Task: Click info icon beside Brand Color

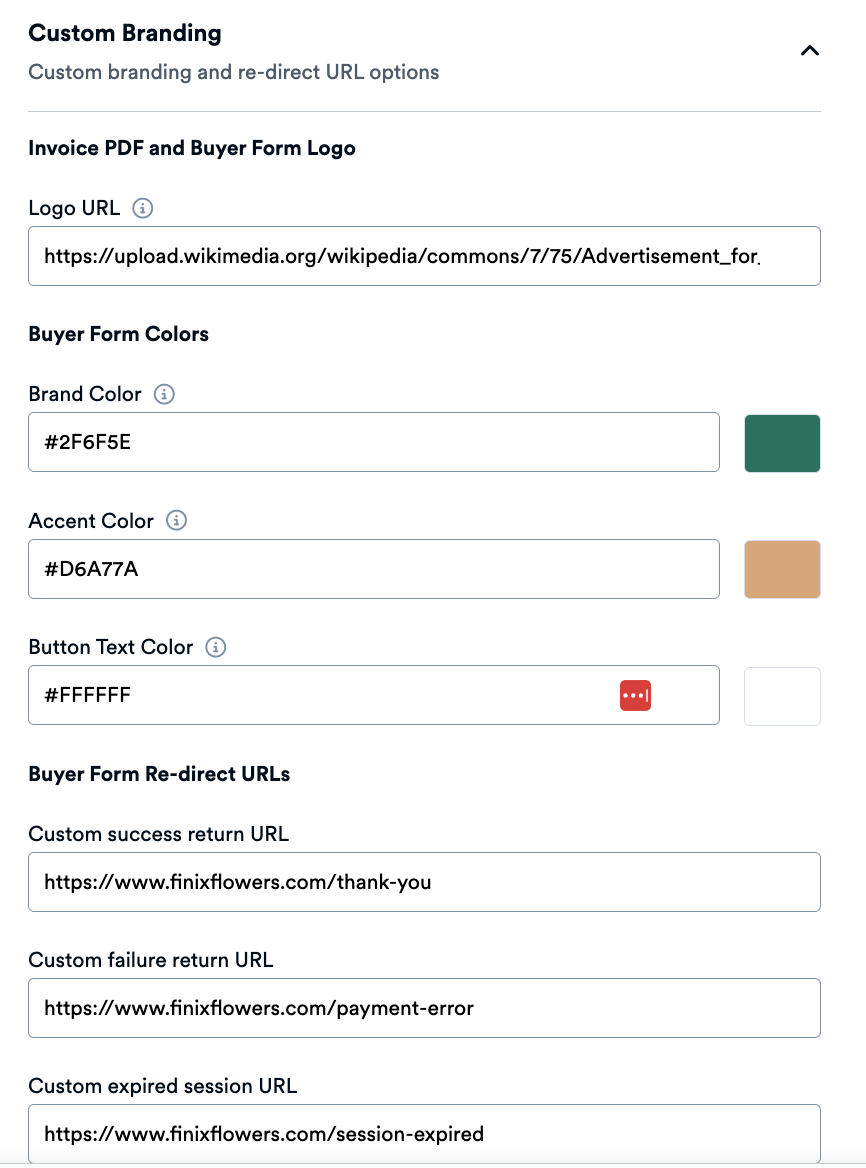Action: [165, 394]
